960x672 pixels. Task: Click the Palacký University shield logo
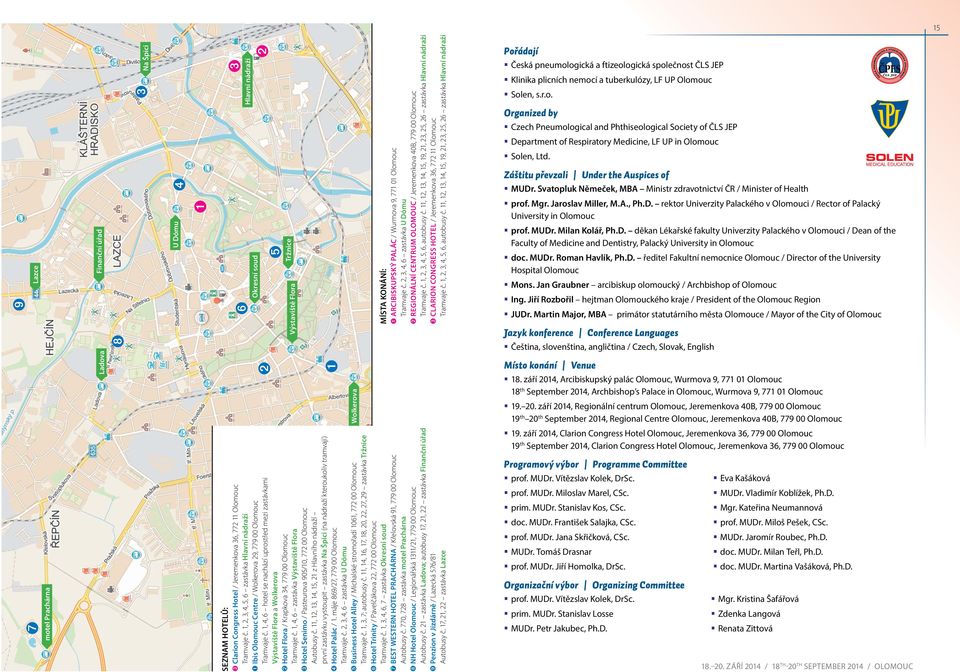point(889,118)
